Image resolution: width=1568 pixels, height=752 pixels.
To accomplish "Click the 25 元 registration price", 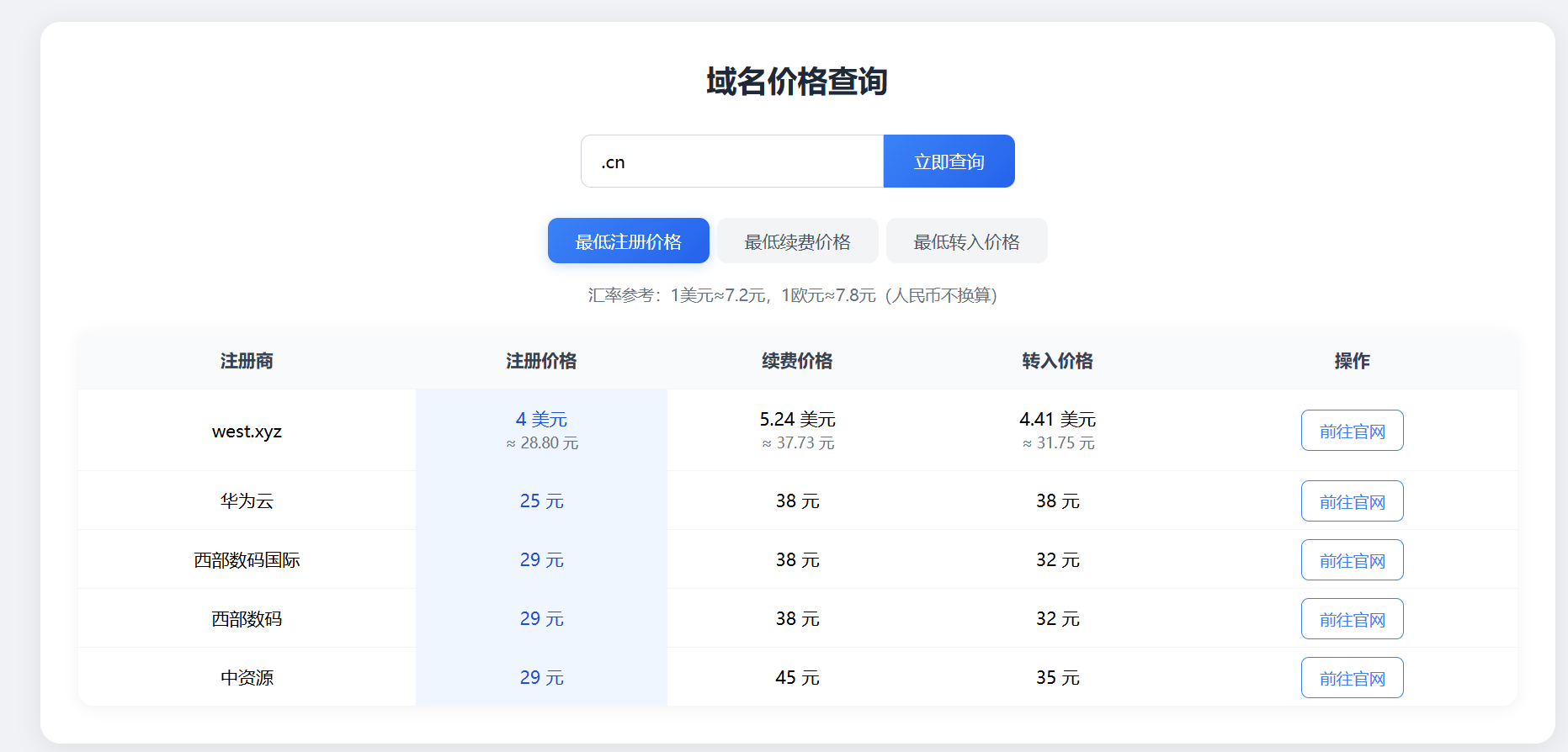I will 541,501.
